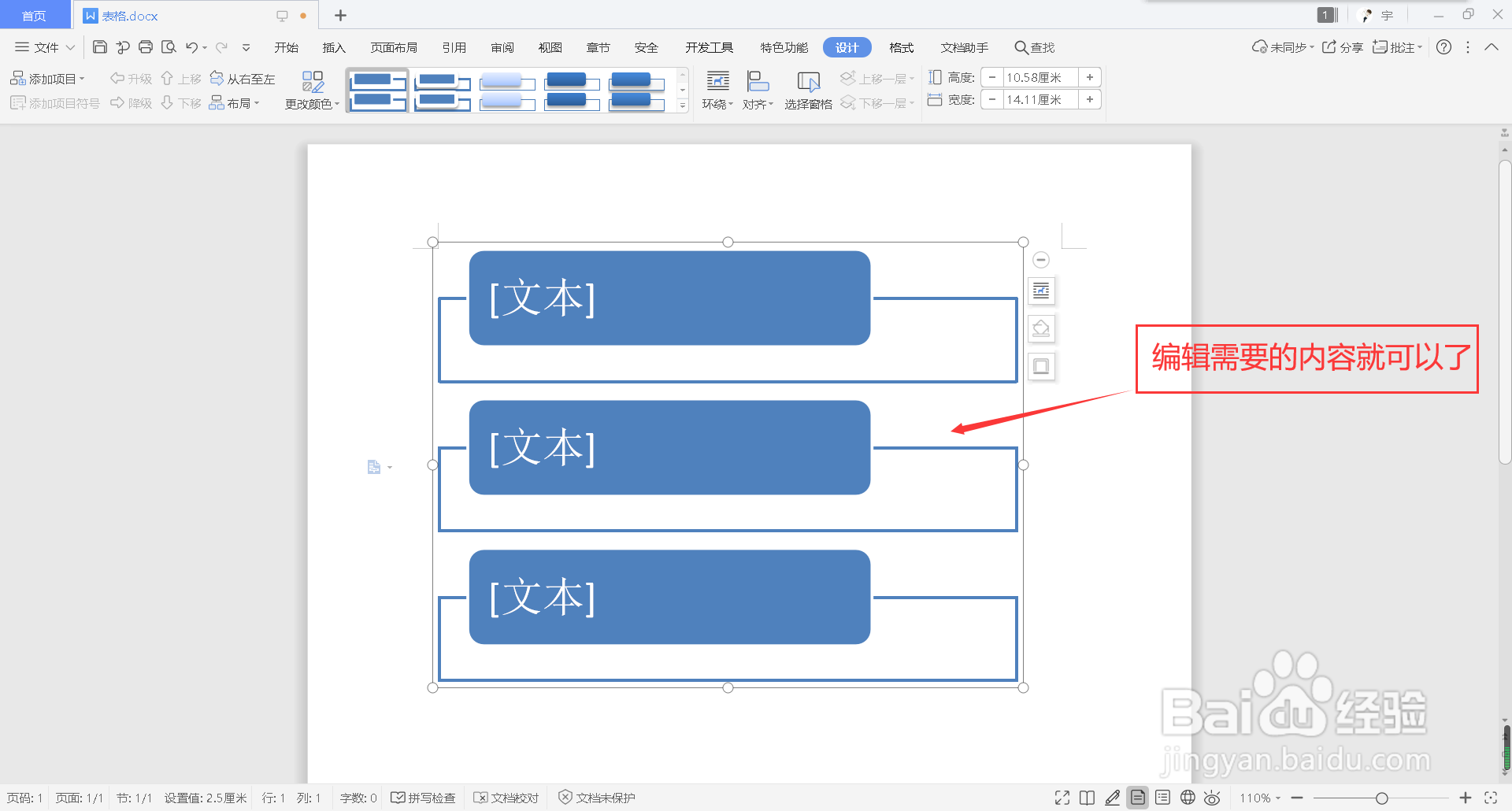Open the File (文件) menu
Viewport: 1512px width, 811px height.
(45, 47)
